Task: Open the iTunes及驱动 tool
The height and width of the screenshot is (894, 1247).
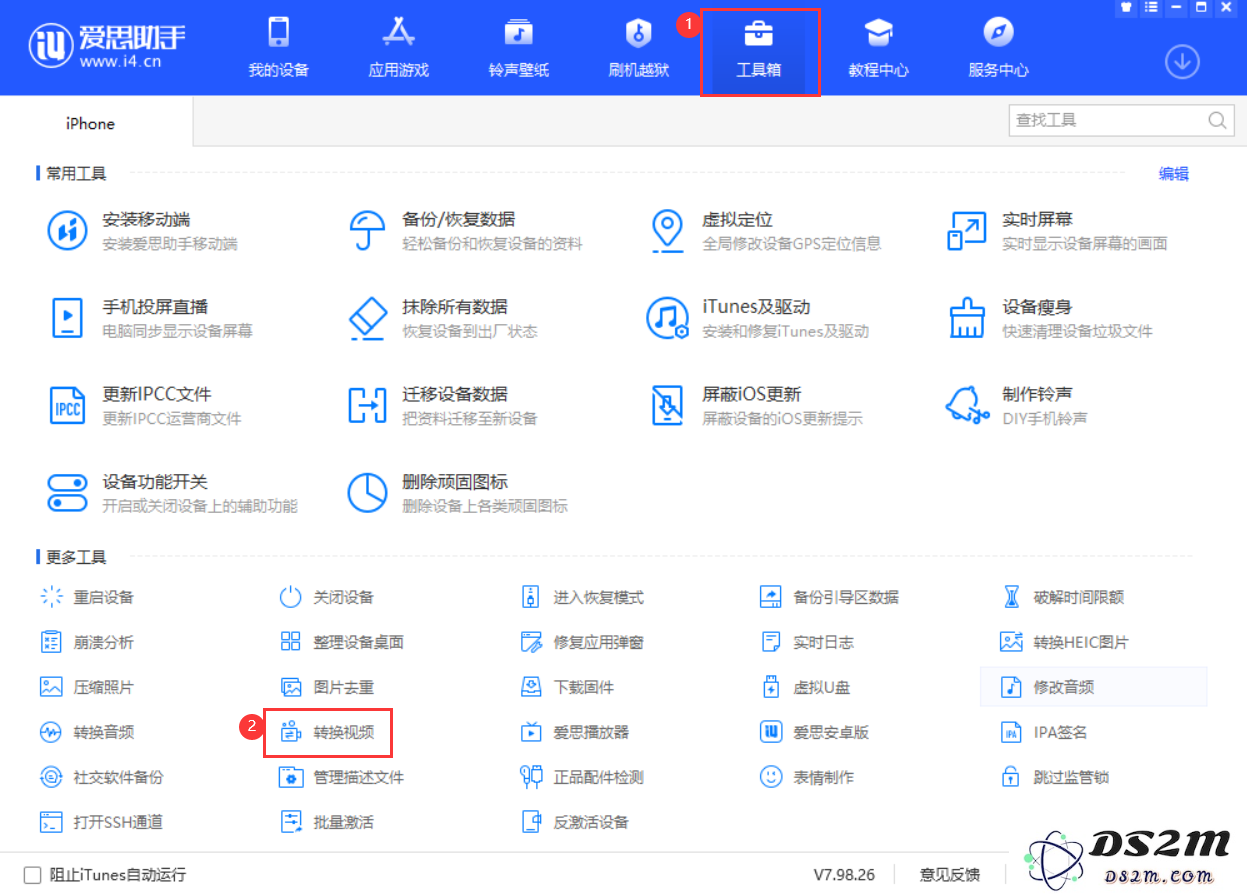Action: (x=758, y=318)
